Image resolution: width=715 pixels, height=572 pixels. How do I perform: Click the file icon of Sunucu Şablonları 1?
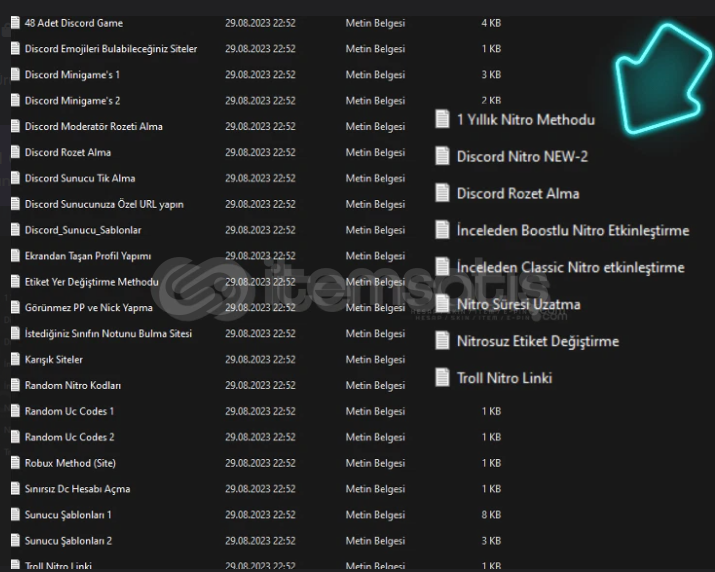pyautogui.click(x=15, y=515)
